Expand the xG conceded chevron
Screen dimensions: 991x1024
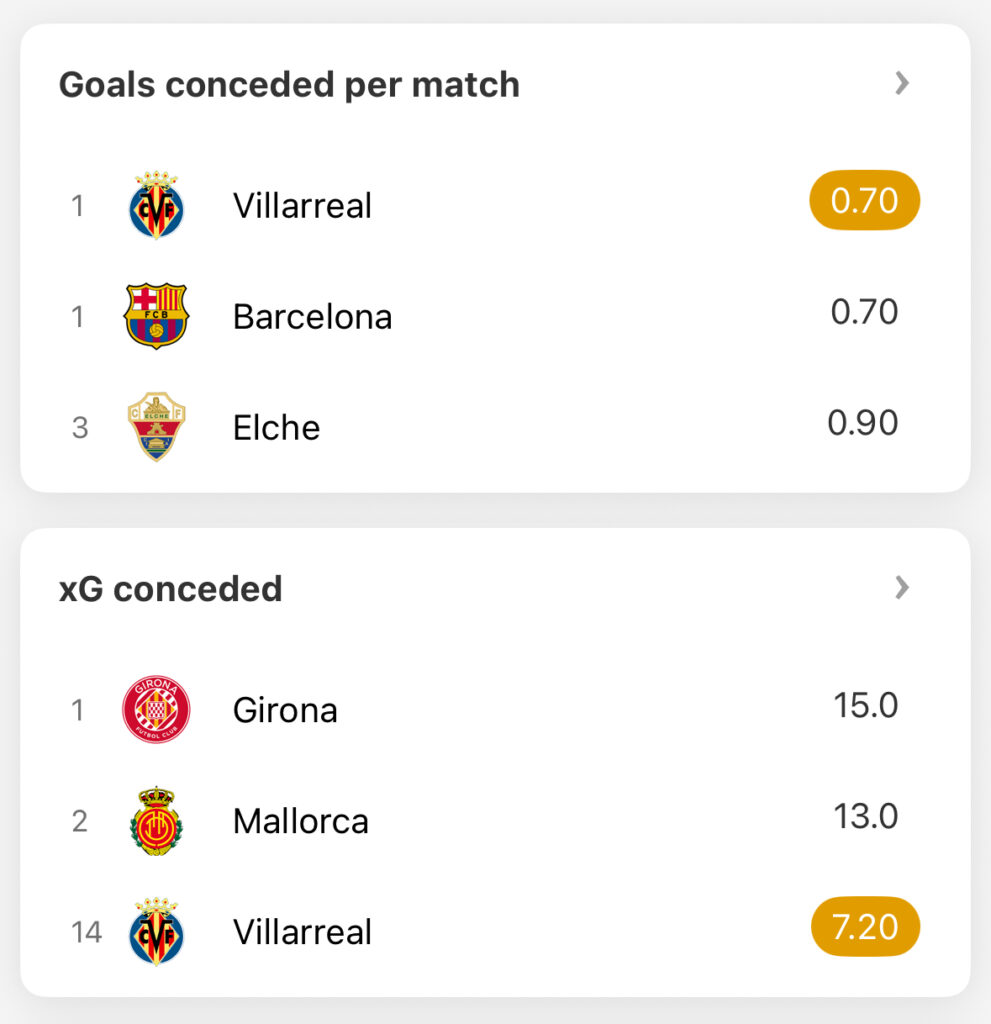click(x=902, y=587)
